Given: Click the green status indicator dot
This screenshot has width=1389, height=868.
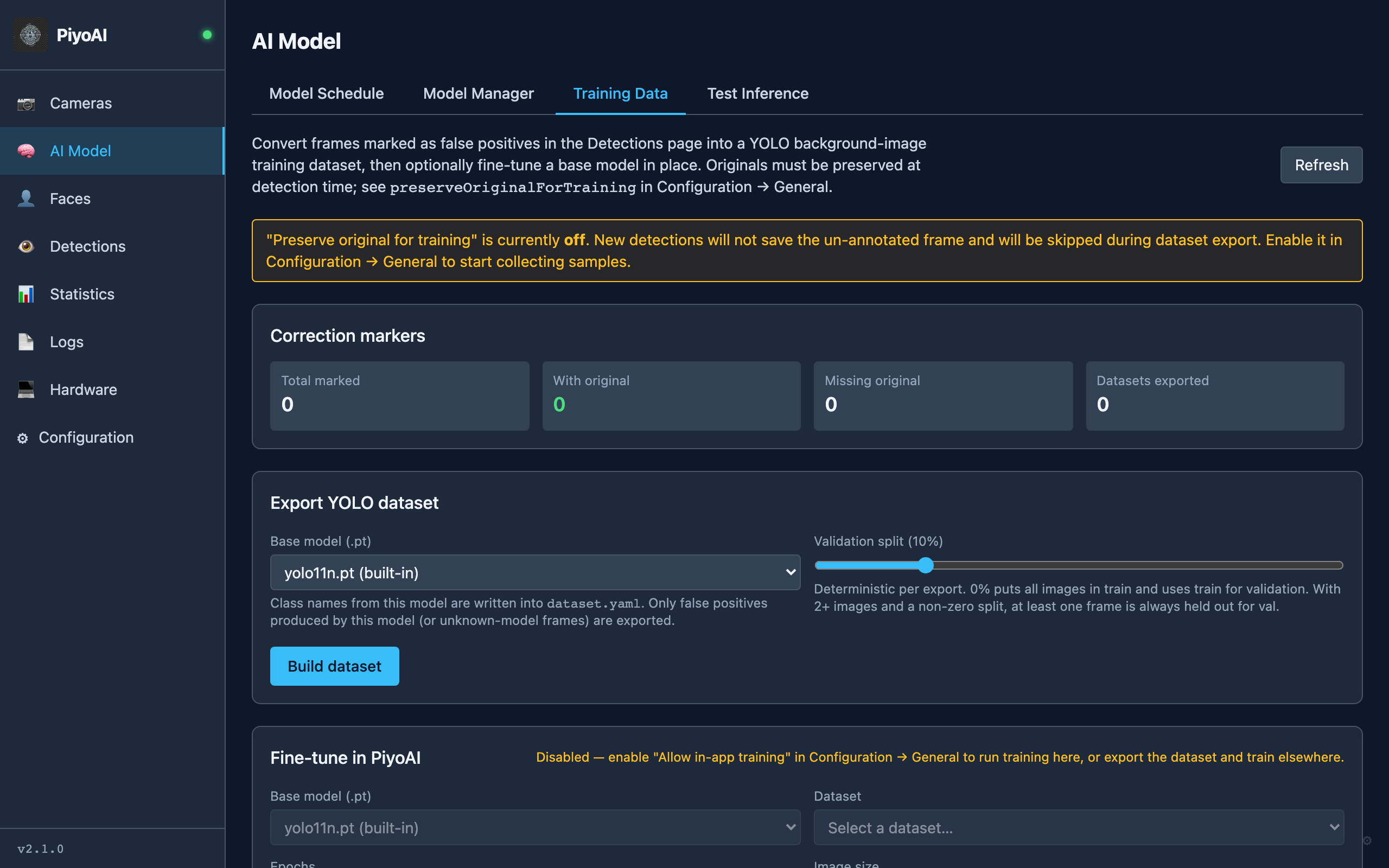Looking at the screenshot, I should click(x=207, y=35).
